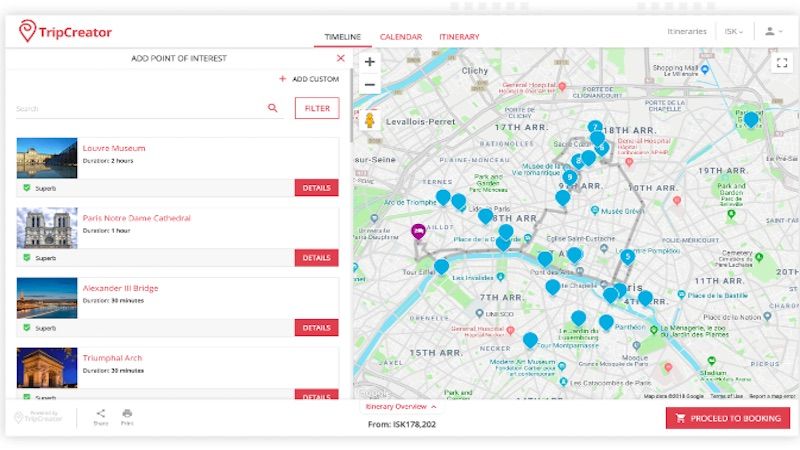Click the Superb rating shield for Alexander III Bridge
This screenshot has width=800, height=450.
click(x=27, y=328)
